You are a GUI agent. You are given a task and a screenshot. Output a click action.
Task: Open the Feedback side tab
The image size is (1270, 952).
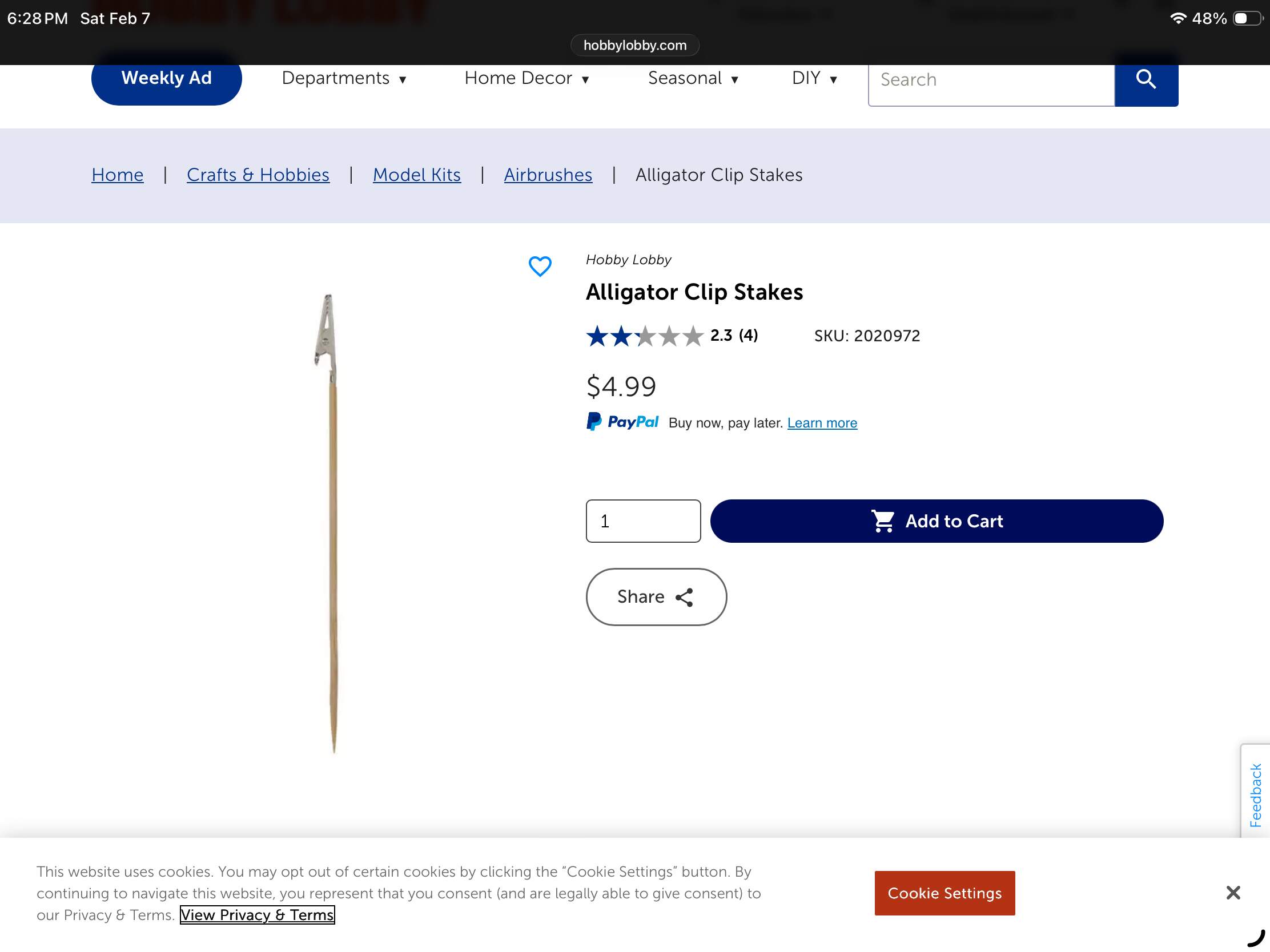point(1255,794)
